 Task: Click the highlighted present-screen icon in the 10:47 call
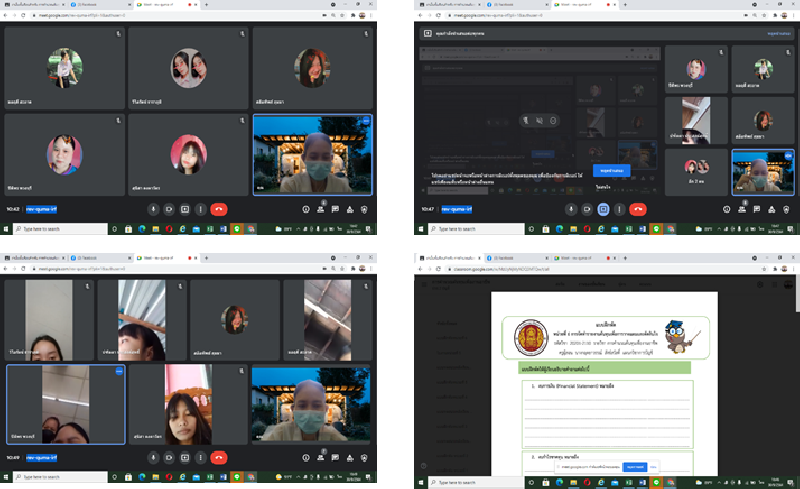[604, 209]
